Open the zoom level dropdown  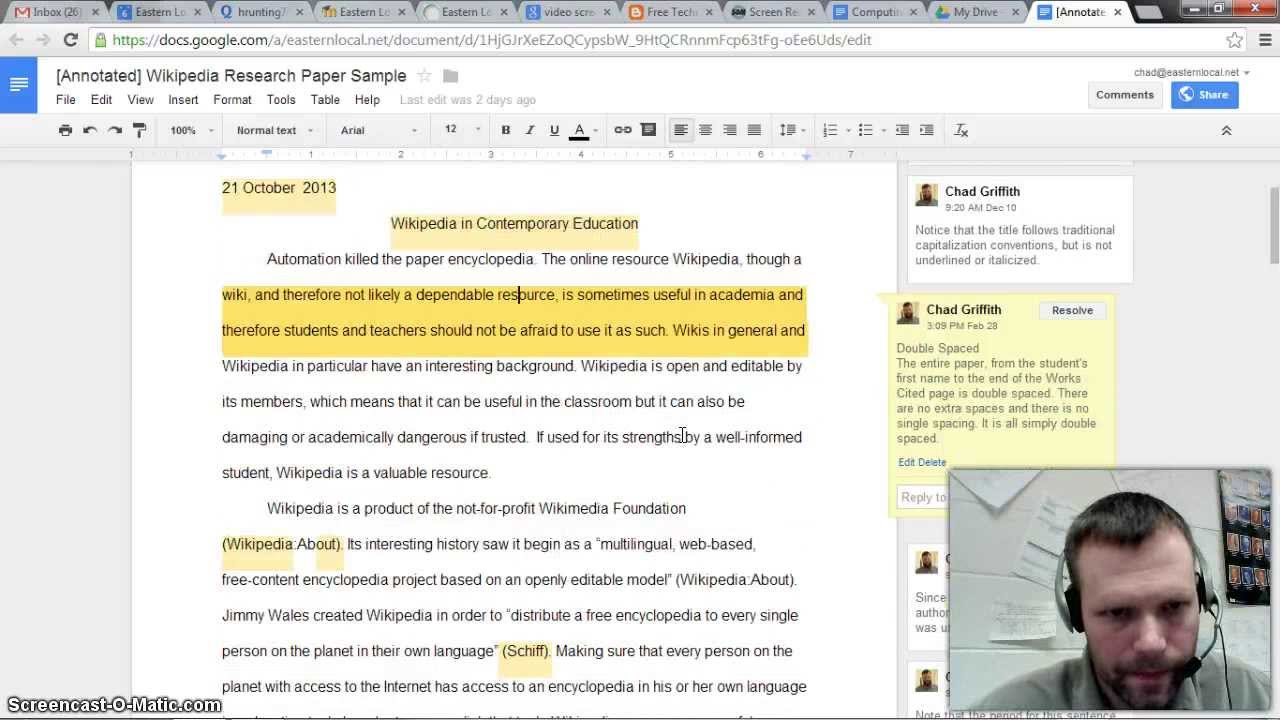[x=192, y=130]
